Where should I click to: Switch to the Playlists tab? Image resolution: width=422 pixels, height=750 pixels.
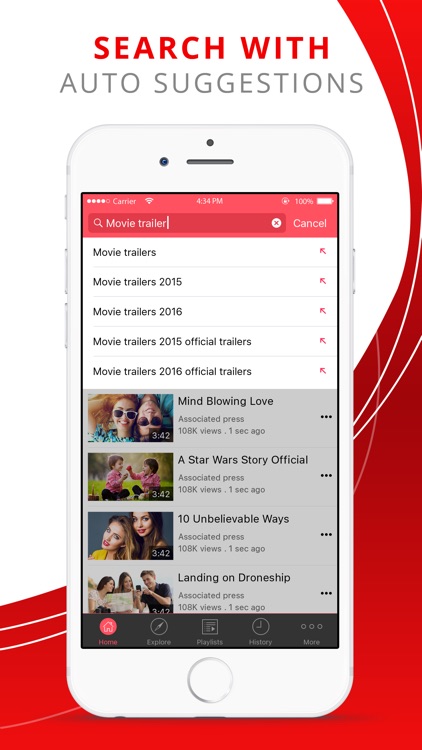click(x=210, y=631)
